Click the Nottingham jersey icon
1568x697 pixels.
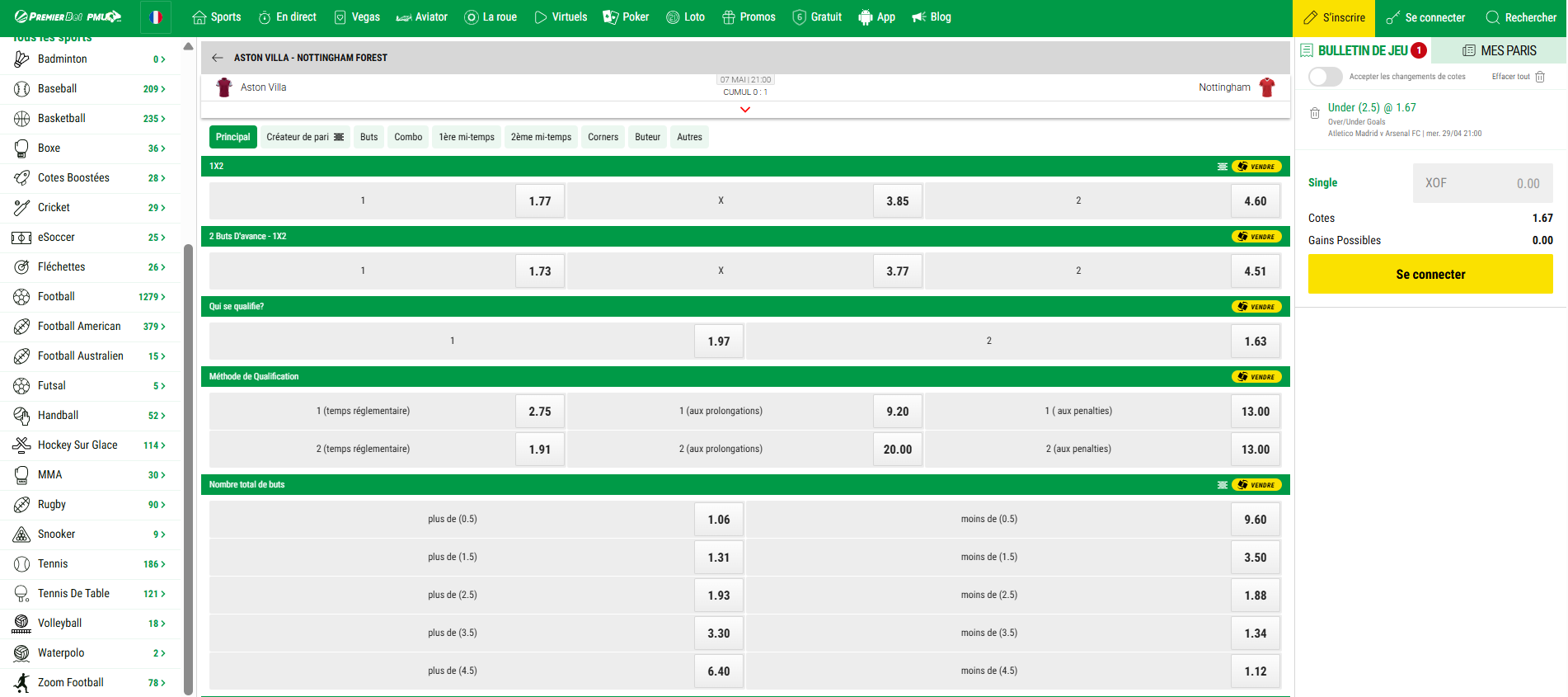(1267, 87)
